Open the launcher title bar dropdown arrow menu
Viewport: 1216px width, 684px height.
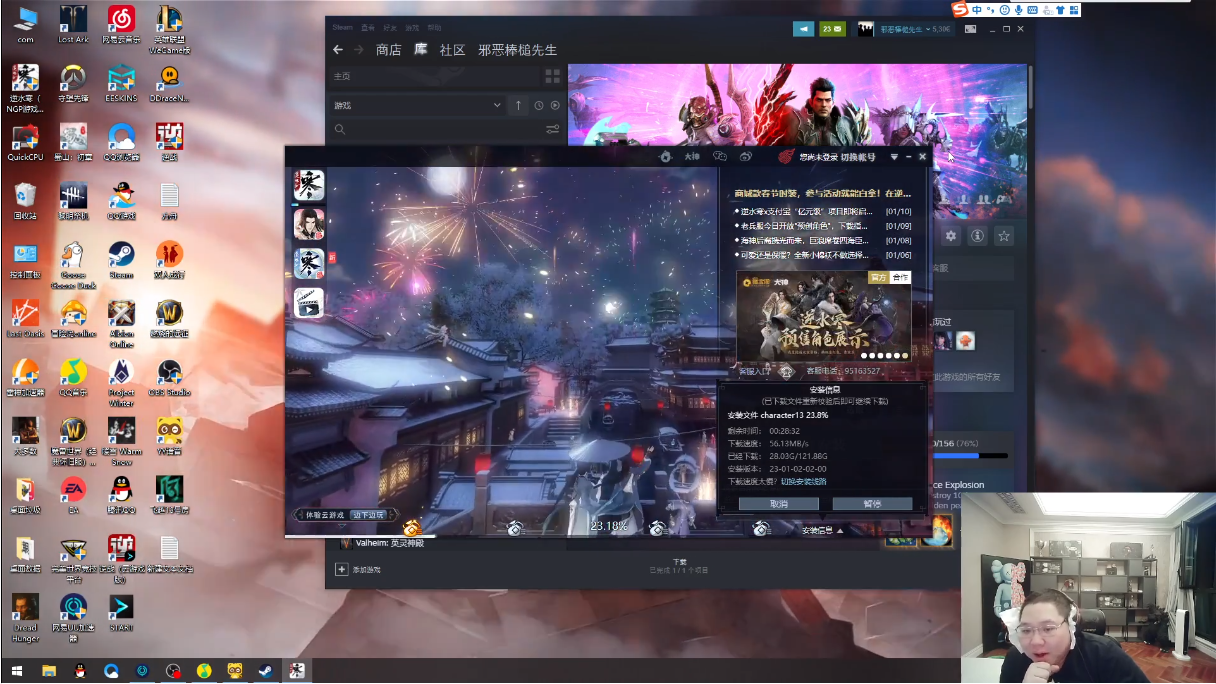click(x=894, y=157)
